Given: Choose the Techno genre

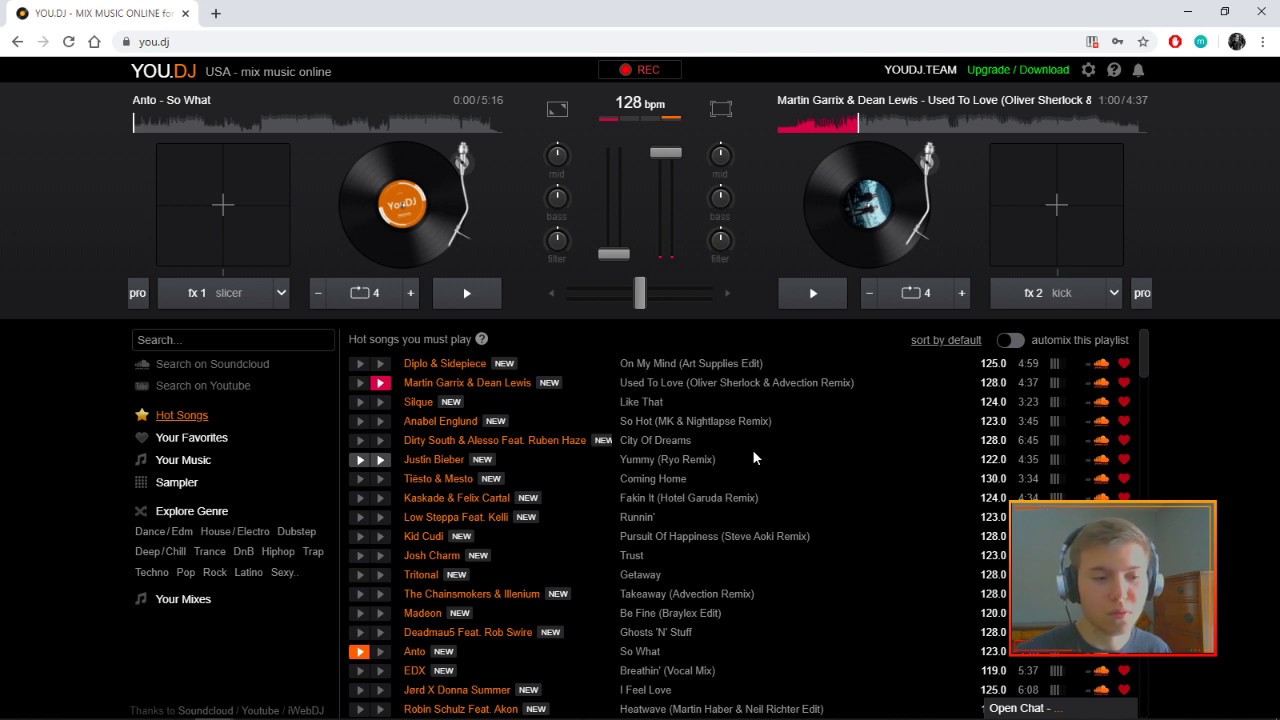Looking at the screenshot, I should (x=152, y=573).
